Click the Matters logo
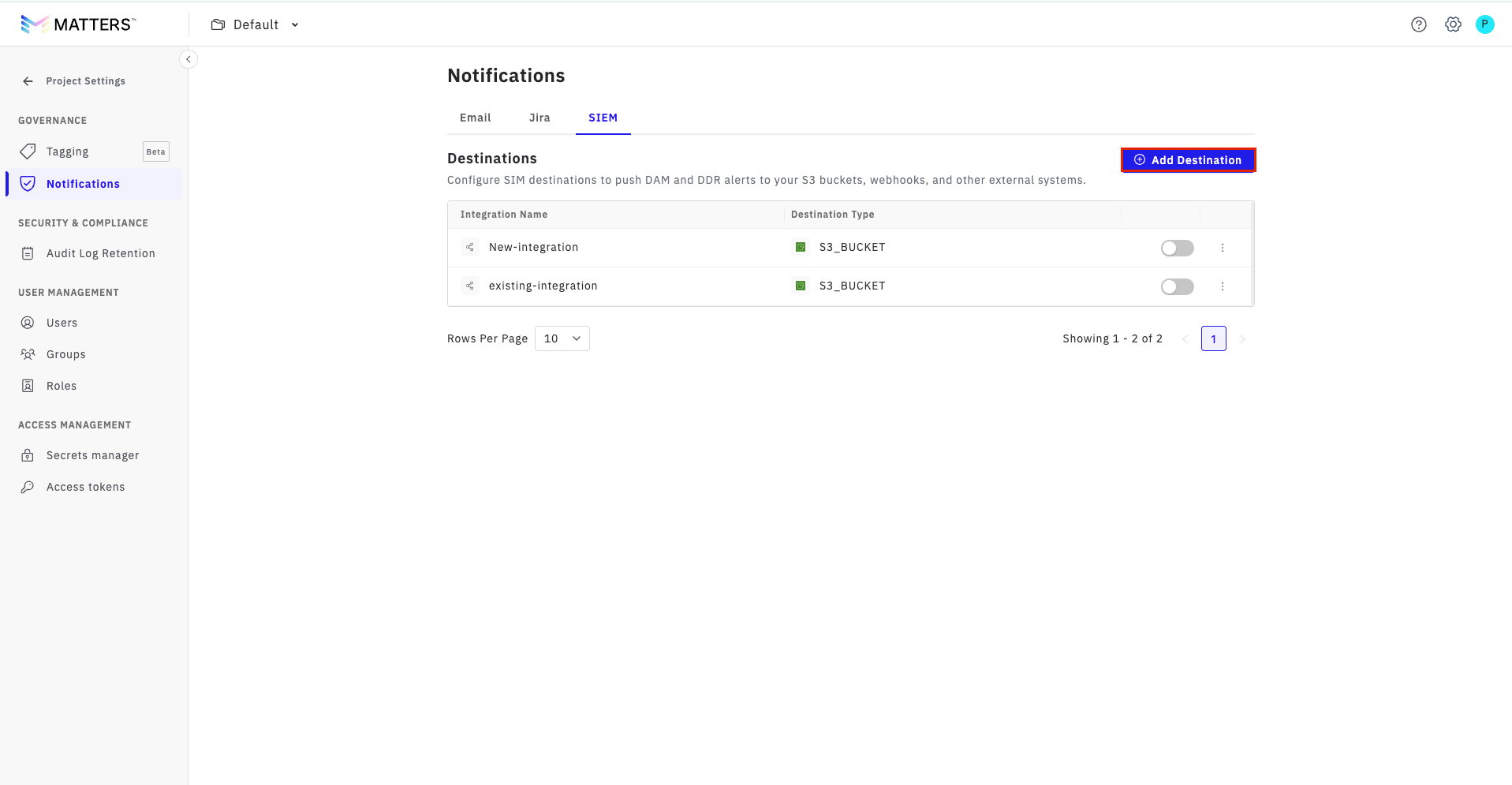1512x785 pixels. tap(78, 24)
